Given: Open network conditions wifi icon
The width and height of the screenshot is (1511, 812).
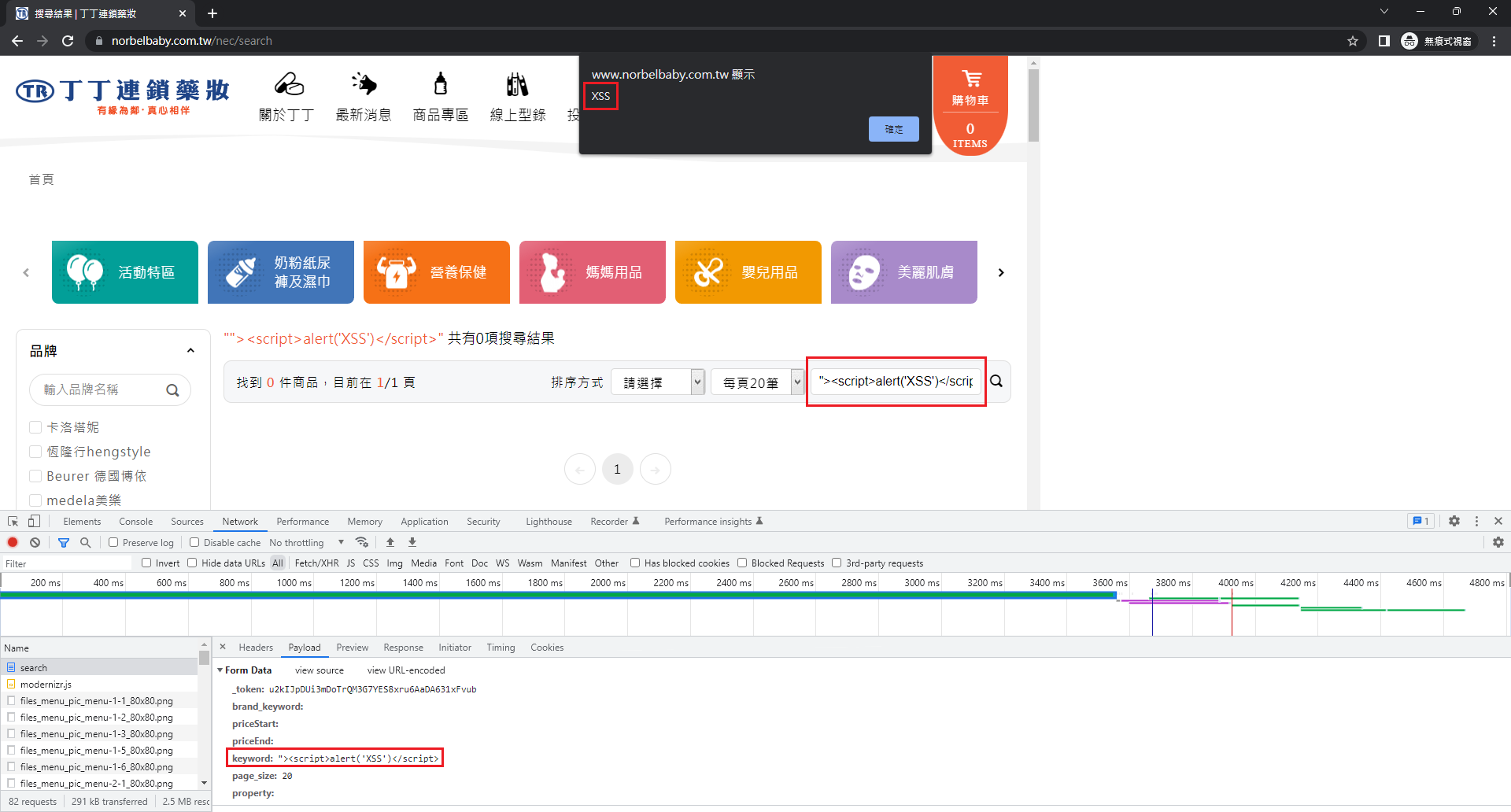Looking at the screenshot, I should click(x=362, y=542).
